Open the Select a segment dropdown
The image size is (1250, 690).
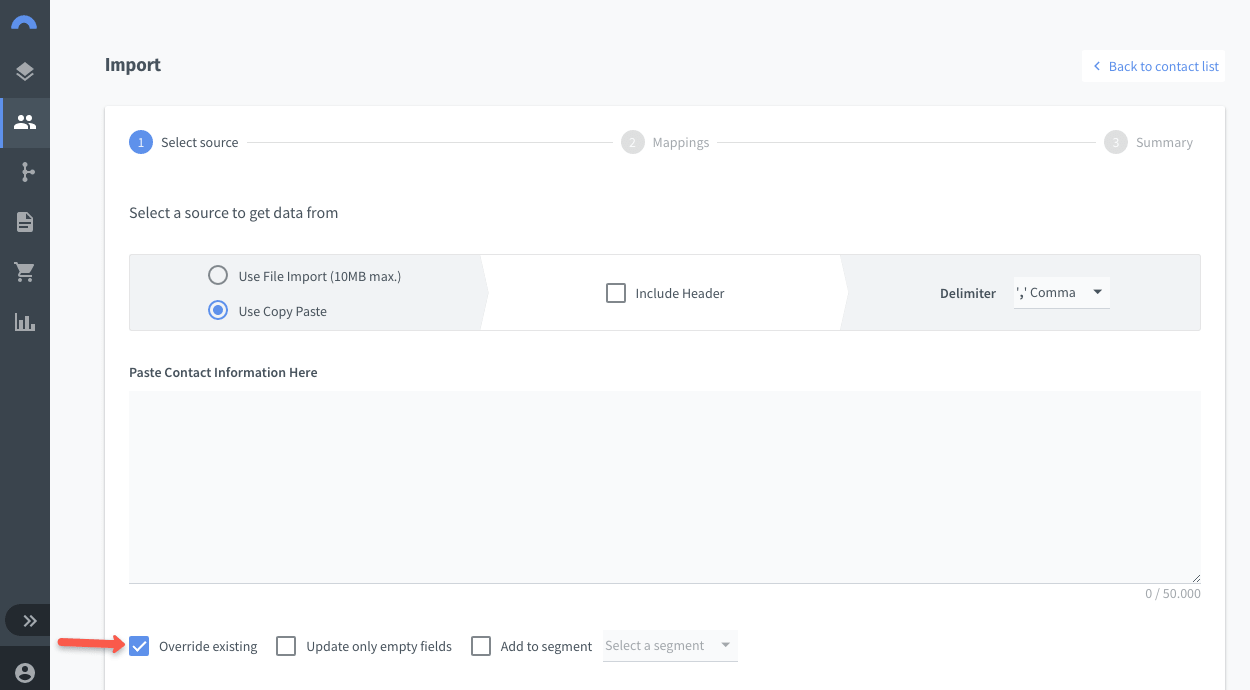click(670, 646)
